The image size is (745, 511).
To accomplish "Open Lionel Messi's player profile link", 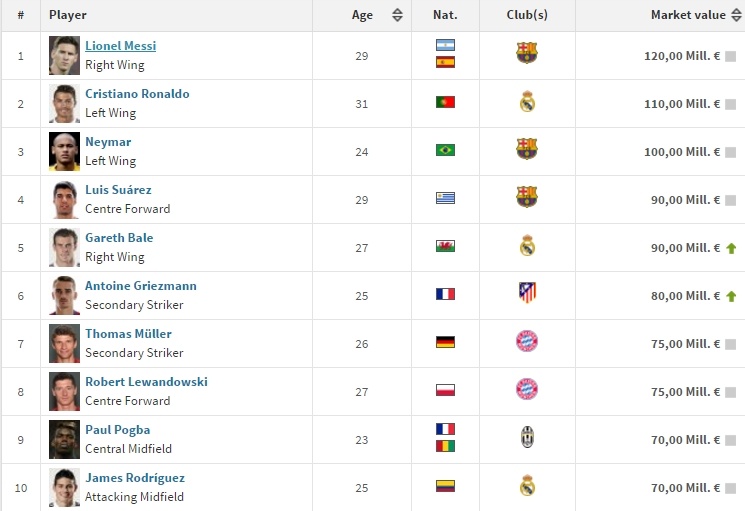I will click(x=120, y=46).
